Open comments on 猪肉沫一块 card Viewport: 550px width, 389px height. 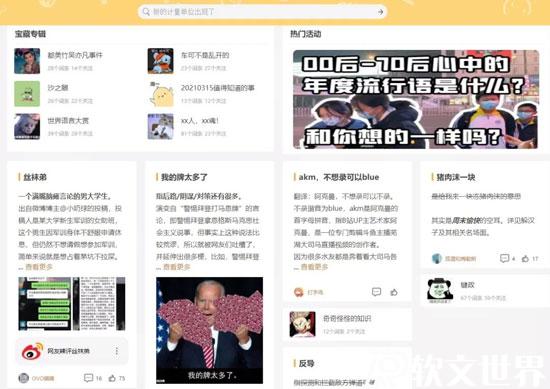504,259
